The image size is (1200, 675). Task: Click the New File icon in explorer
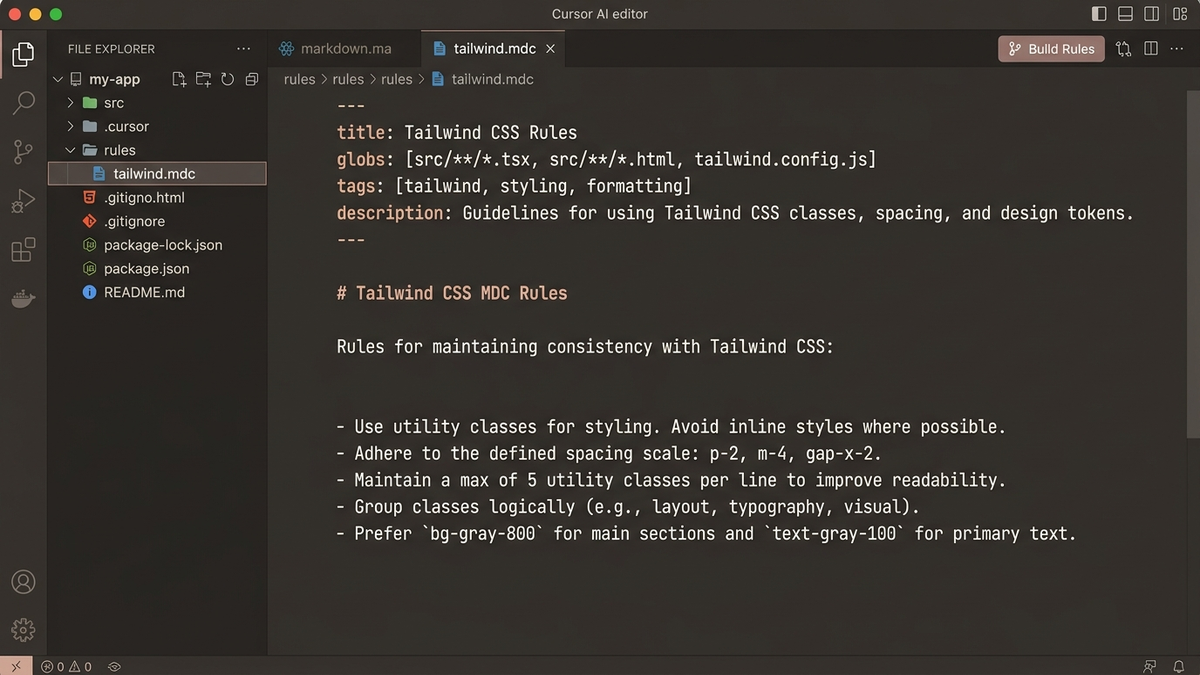pos(180,79)
